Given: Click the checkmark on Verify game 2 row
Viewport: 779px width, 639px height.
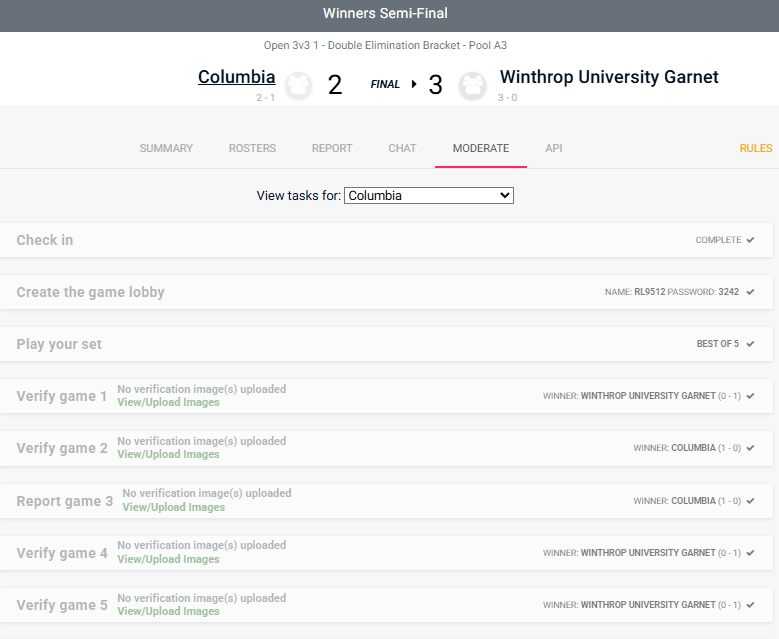Looking at the screenshot, I should coord(750,448).
